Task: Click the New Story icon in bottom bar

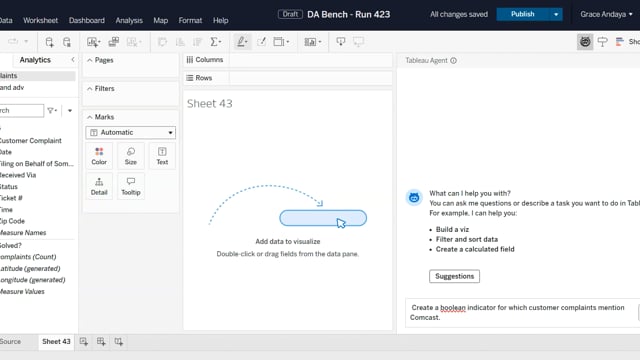Action: [119, 342]
